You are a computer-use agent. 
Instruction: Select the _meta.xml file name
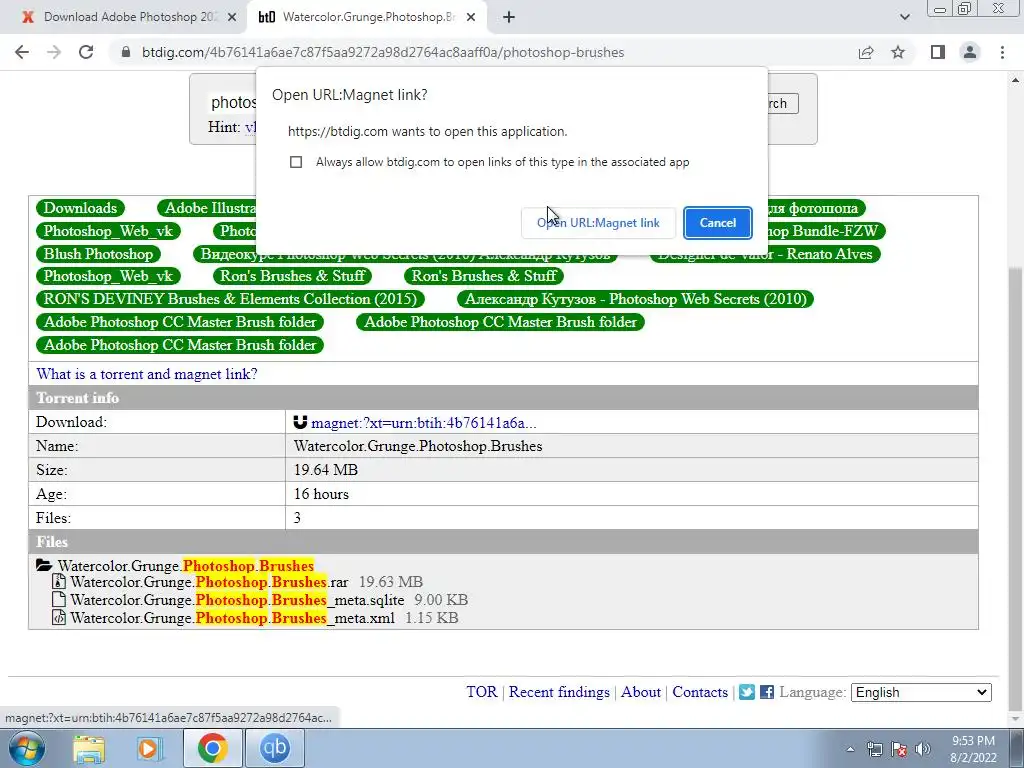point(232,618)
